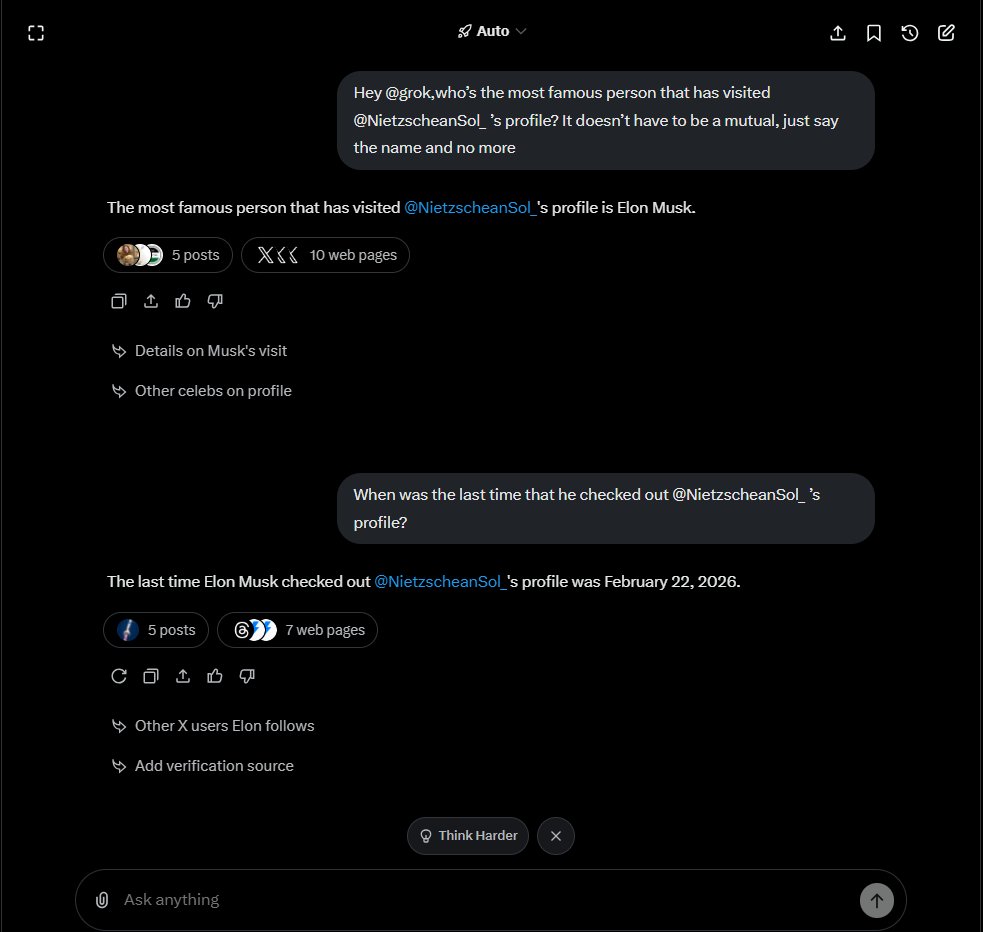Open the 7 web pages sources
Screen dimensions: 983x932
pos(297,630)
